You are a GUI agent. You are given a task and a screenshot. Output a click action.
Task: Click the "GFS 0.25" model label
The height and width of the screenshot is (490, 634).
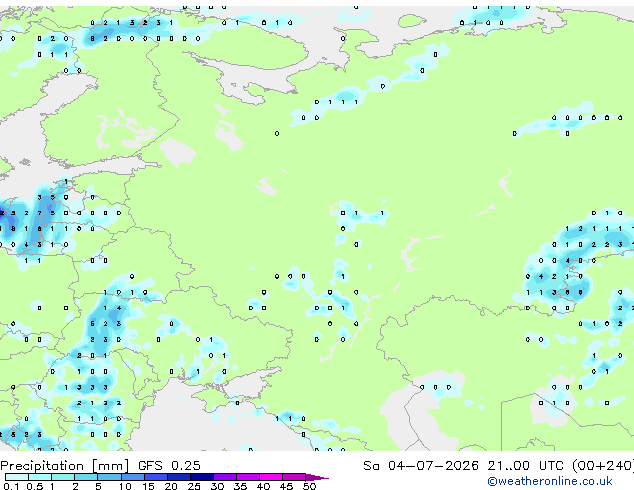coord(169,466)
